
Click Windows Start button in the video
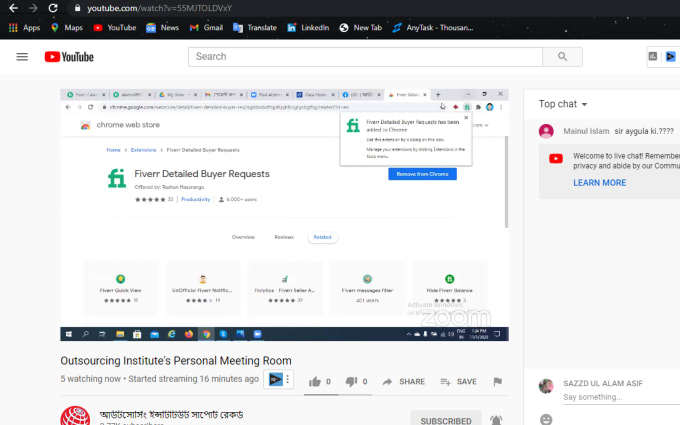69,334
